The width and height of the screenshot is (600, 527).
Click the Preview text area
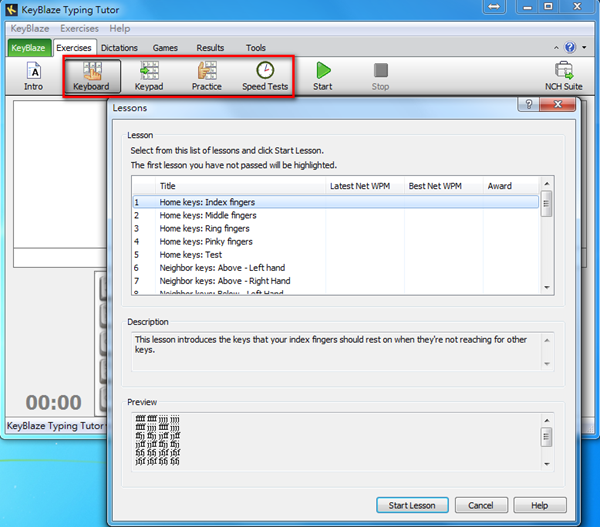click(x=336, y=442)
